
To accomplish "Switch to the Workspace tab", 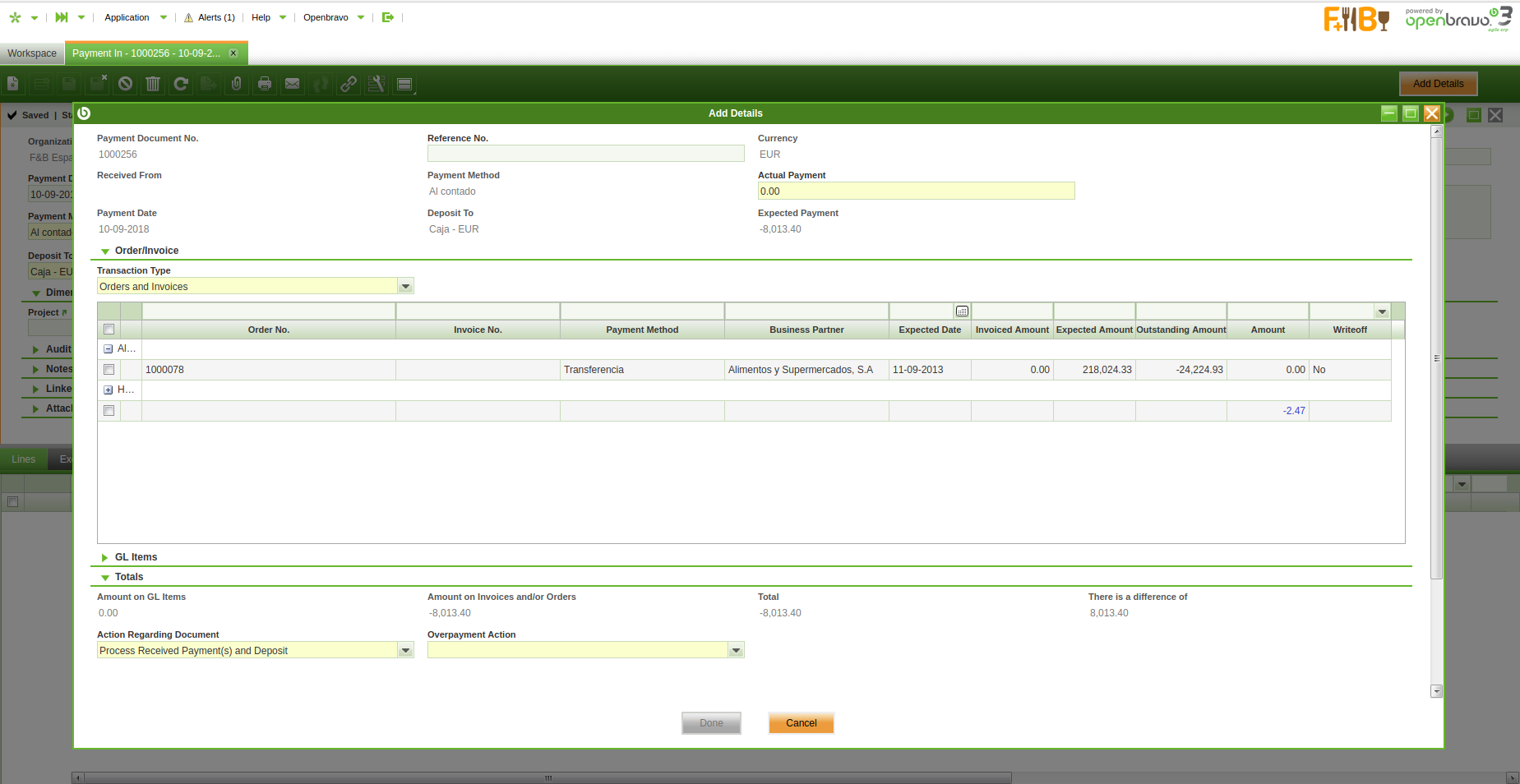I will (32, 53).
